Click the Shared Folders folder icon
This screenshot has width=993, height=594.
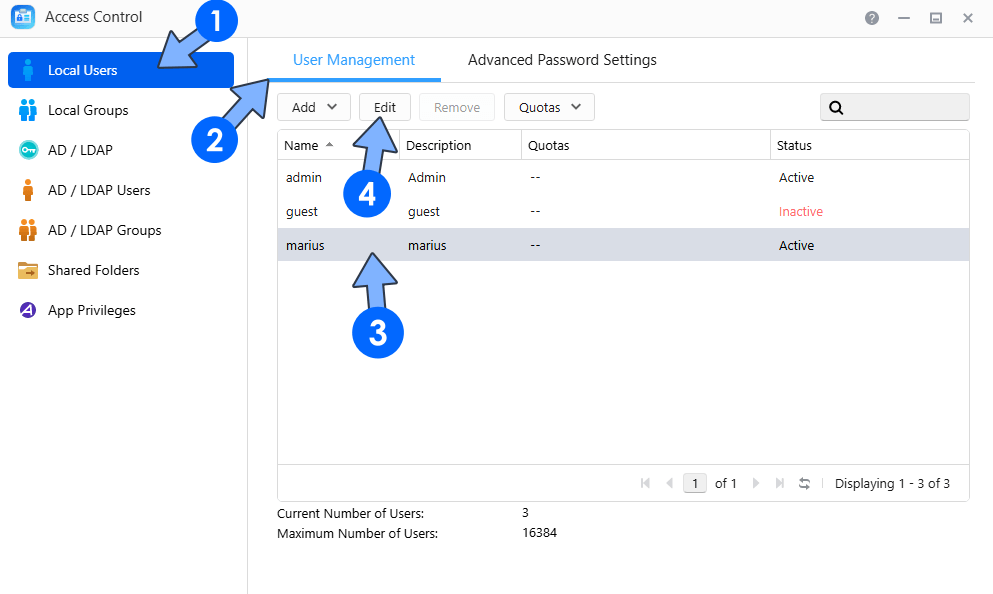tap(28, 270)
